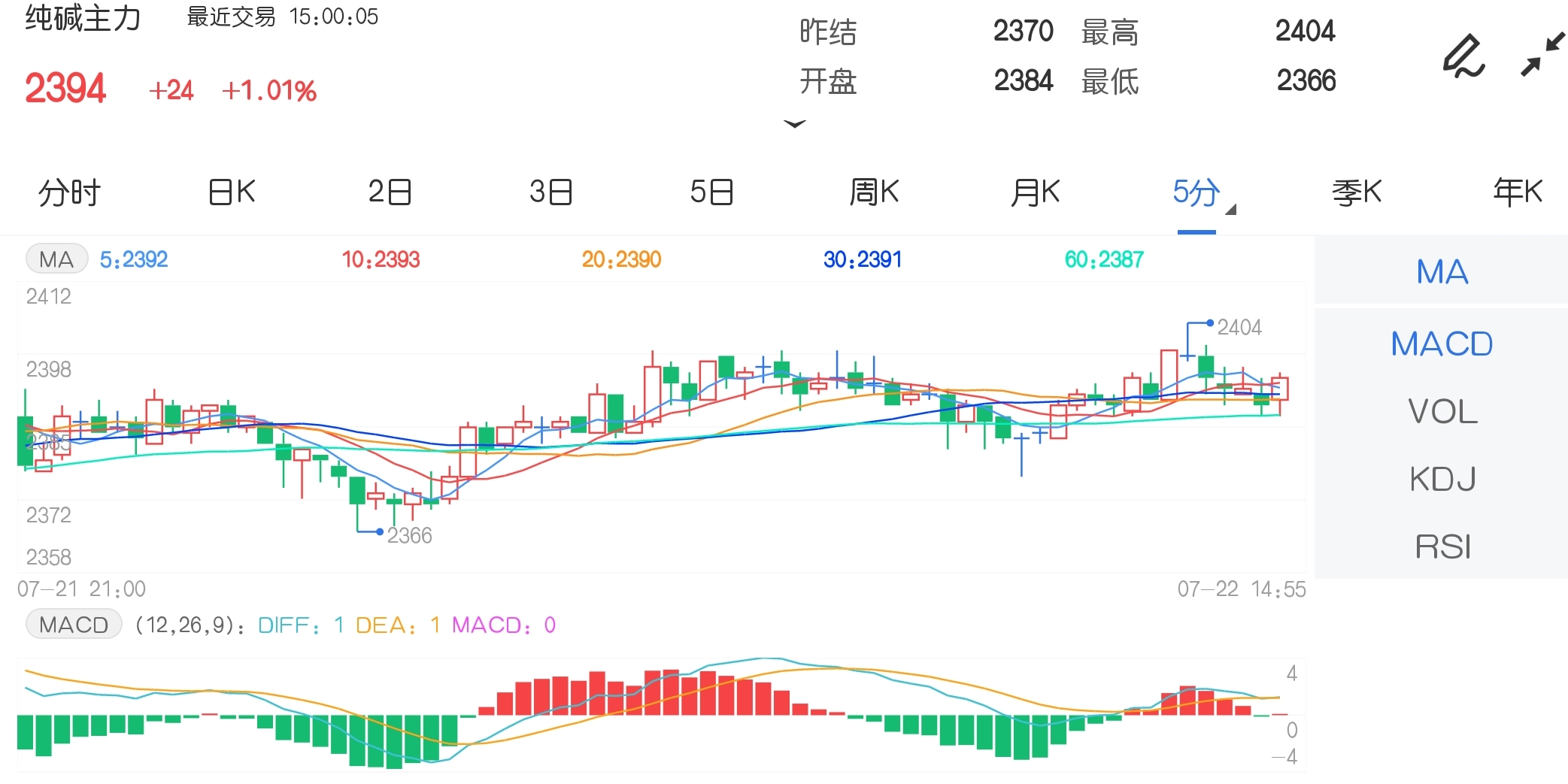
Task: Click the 昨结 value 2370
Action: tap(1023, 31)
